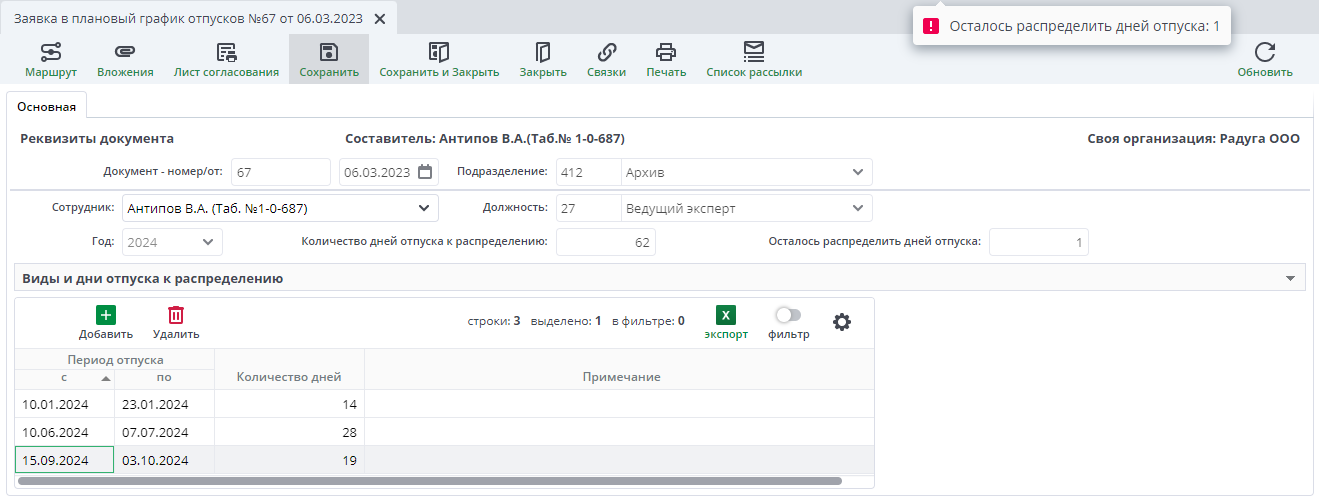Click Должность code field 27
This screenshot has height=499, width=1319.
tap(589, 208)
